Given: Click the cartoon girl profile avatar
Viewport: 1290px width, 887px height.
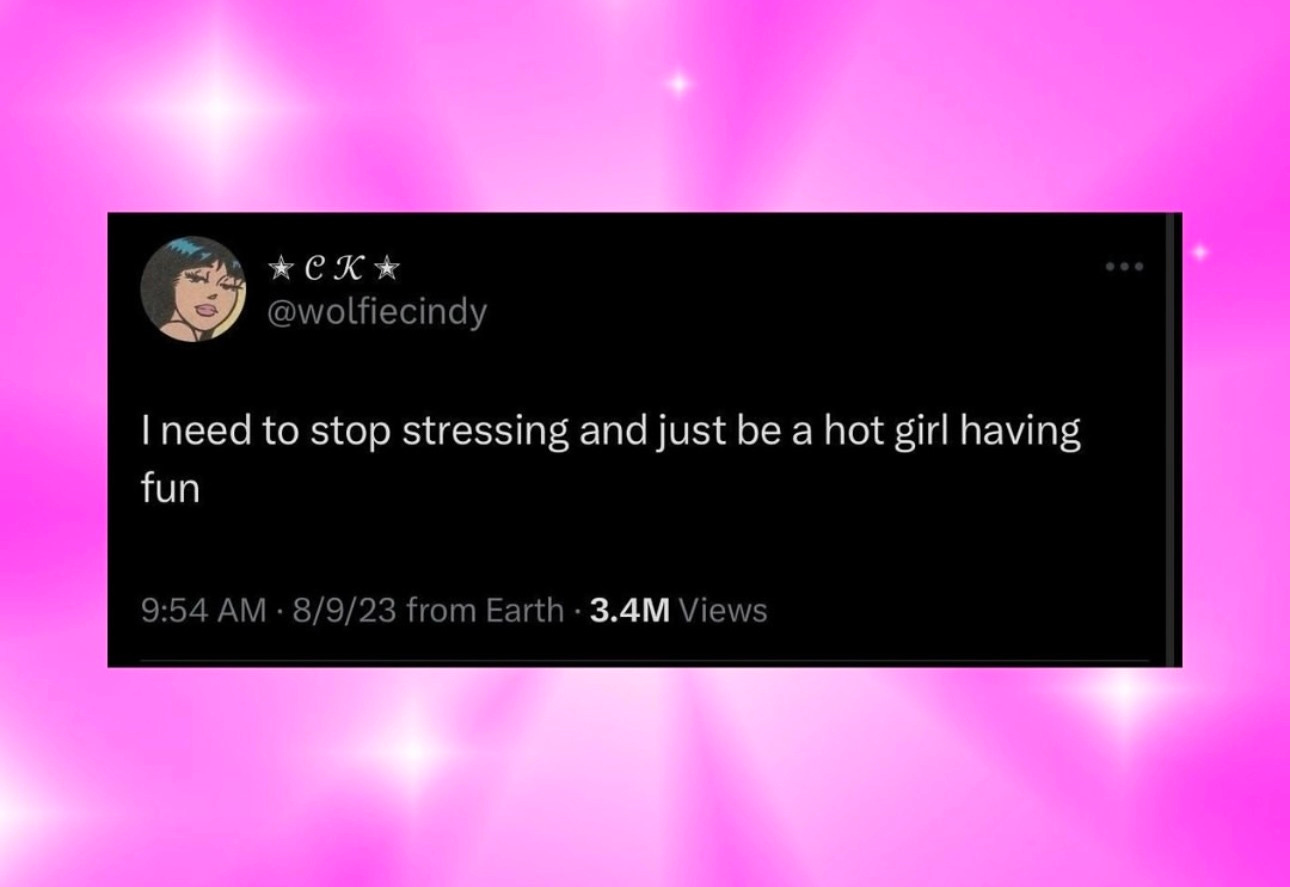Looking at the screenshot, I should 194,290.
